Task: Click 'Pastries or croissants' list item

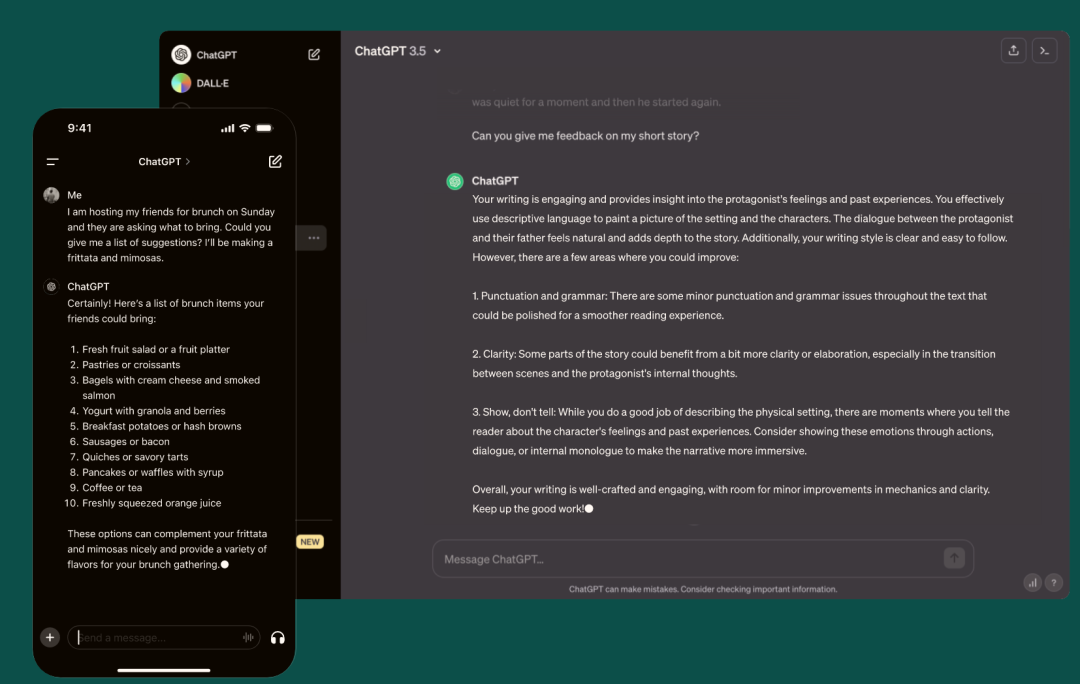Action: coord(131,365)
